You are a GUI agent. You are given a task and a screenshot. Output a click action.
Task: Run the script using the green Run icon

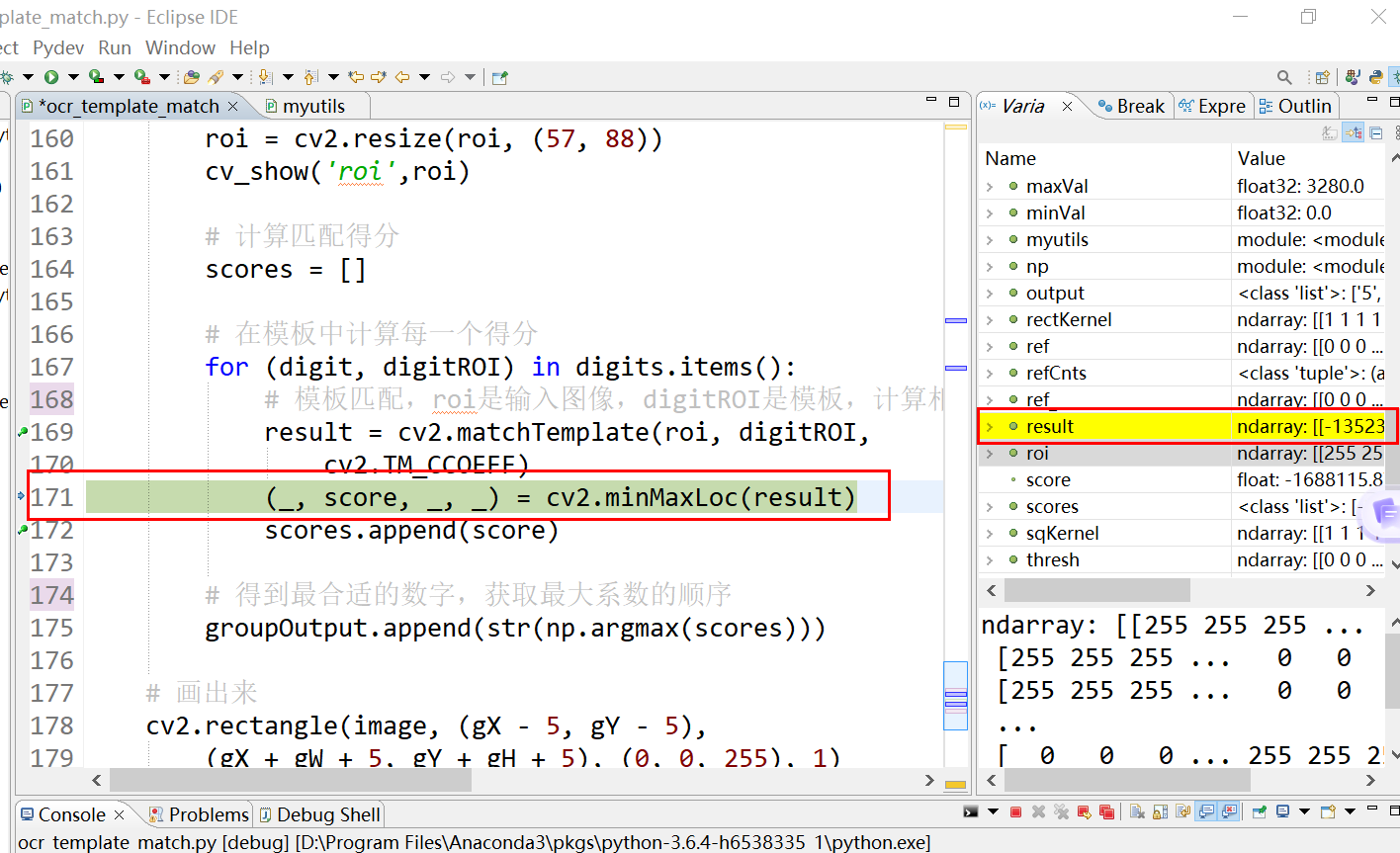(x=51, y=76)
